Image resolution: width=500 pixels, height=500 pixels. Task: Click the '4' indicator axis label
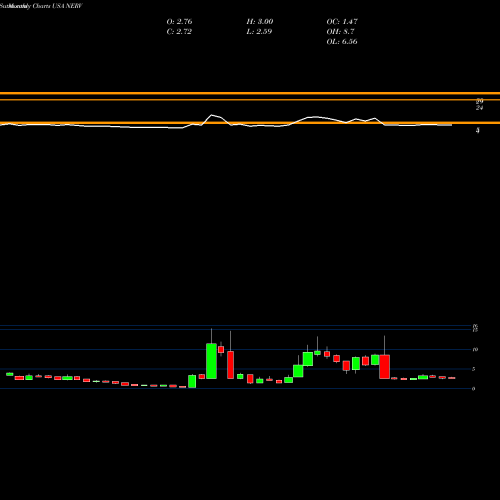[478, 131]
